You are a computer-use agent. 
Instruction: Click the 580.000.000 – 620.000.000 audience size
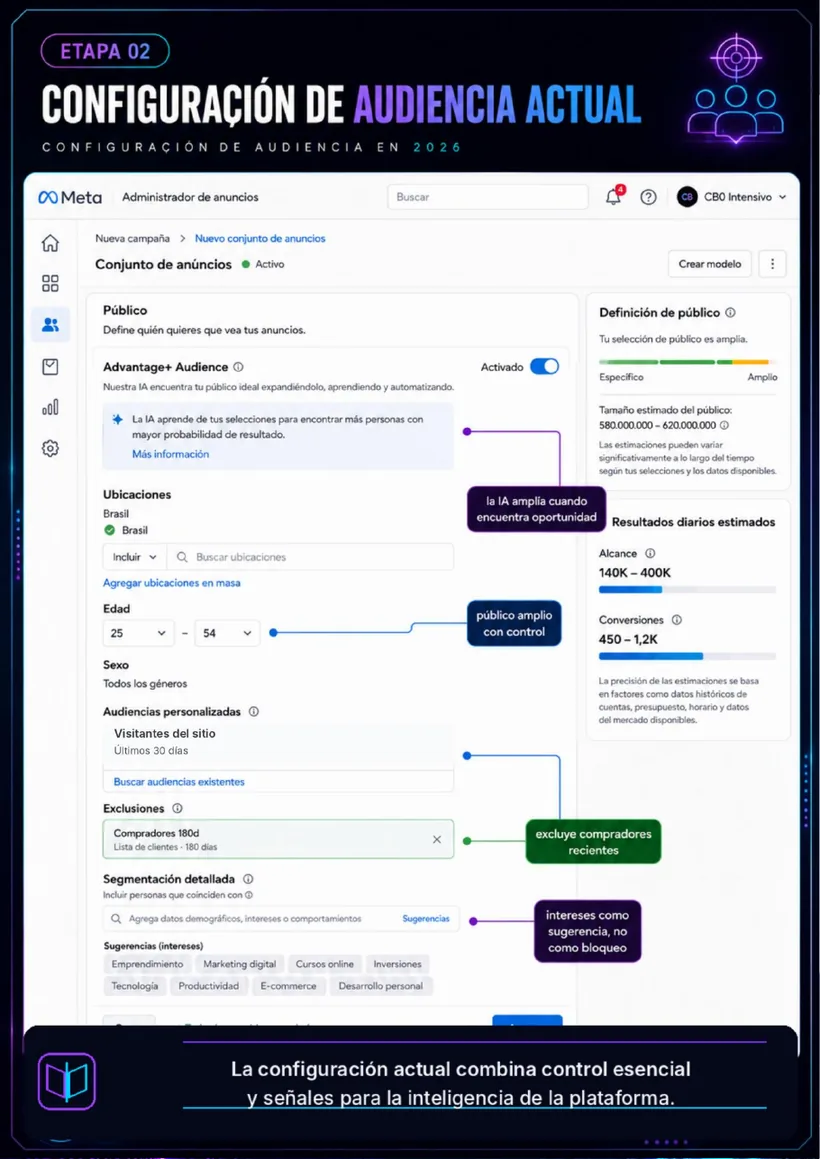(657, 426)
